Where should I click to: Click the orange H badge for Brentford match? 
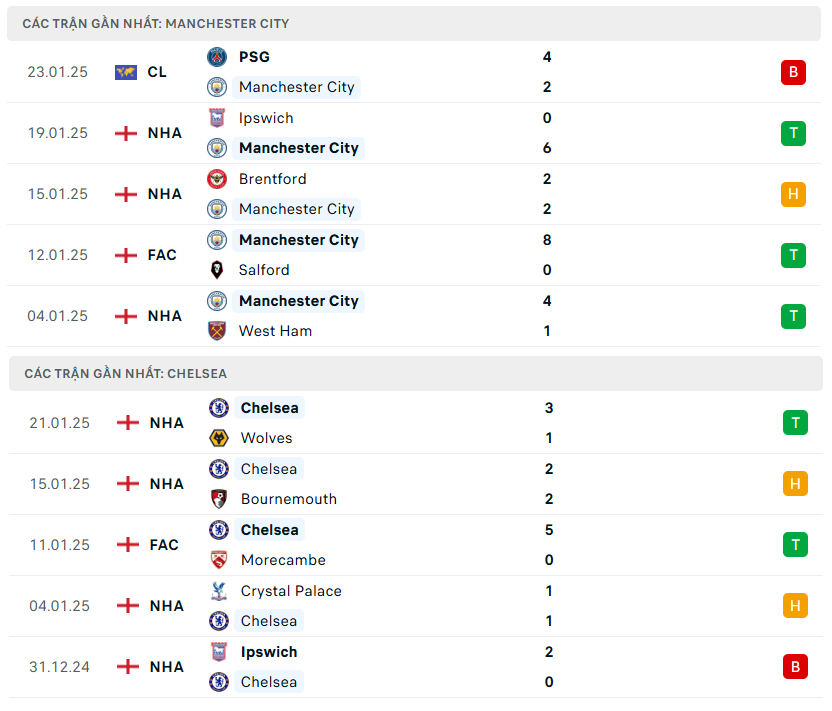[793, 194]
